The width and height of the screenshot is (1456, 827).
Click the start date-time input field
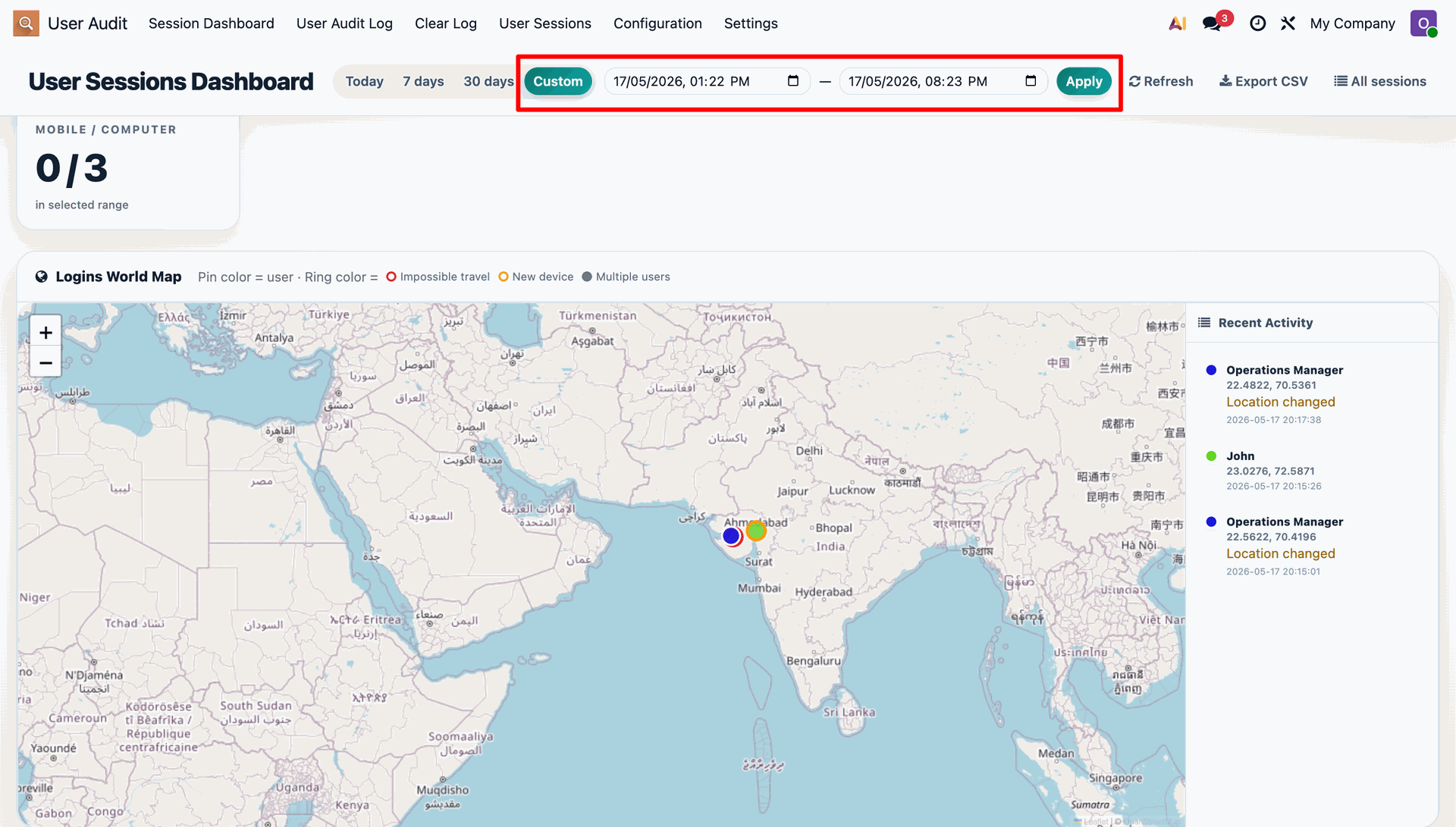click(x=707, y=81)
